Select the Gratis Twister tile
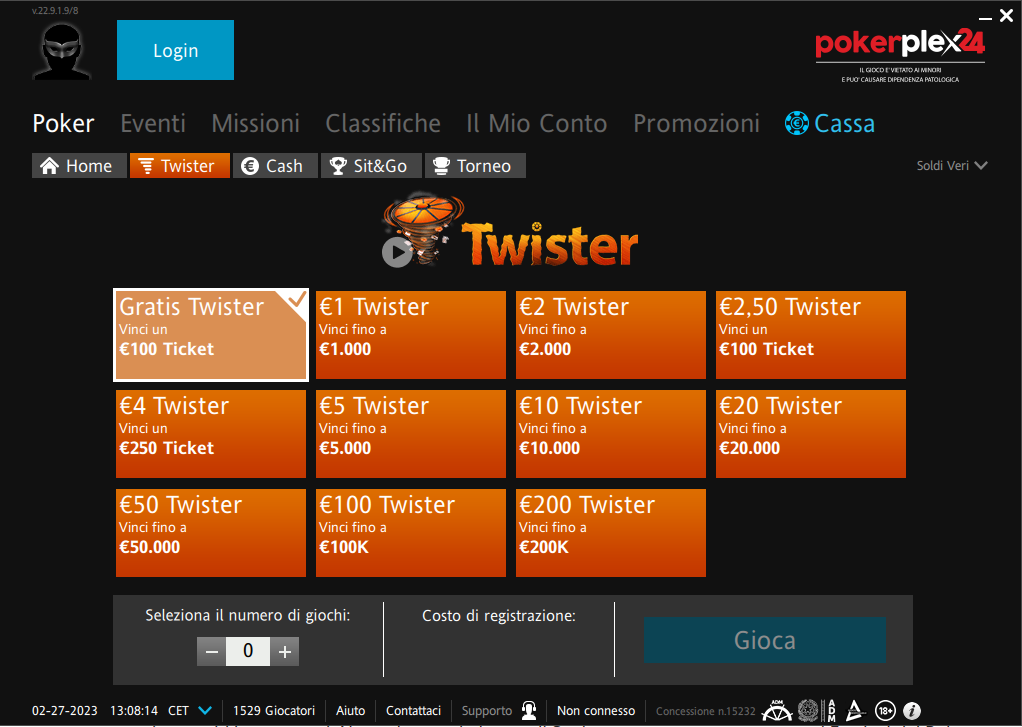The width and height of the screenshot is (1022, 727). pyautogui.click(x=211, y=334)
